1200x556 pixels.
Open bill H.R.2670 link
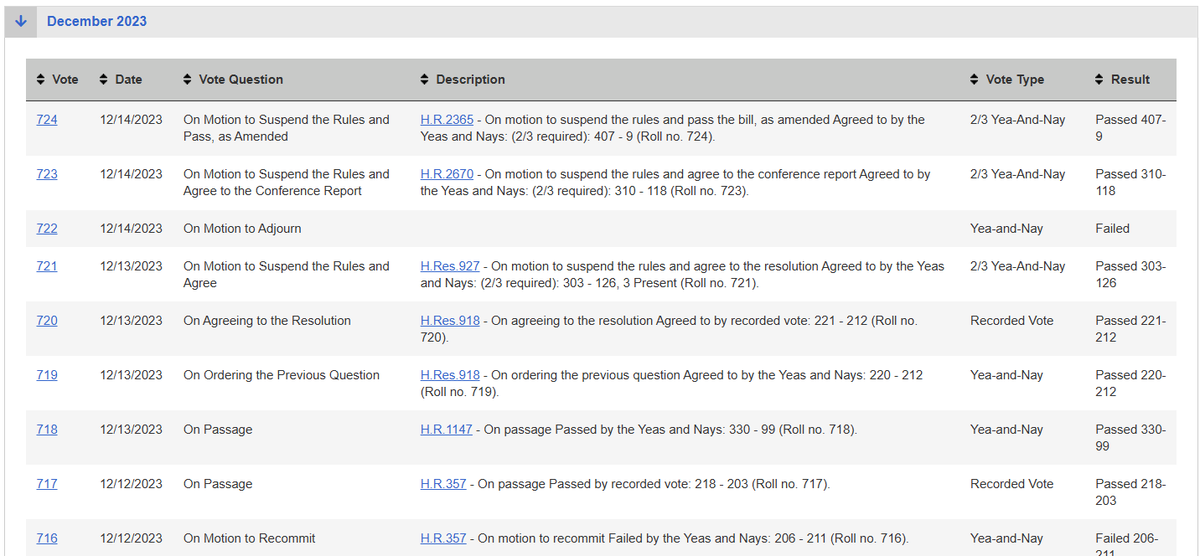tap(447, 174)
